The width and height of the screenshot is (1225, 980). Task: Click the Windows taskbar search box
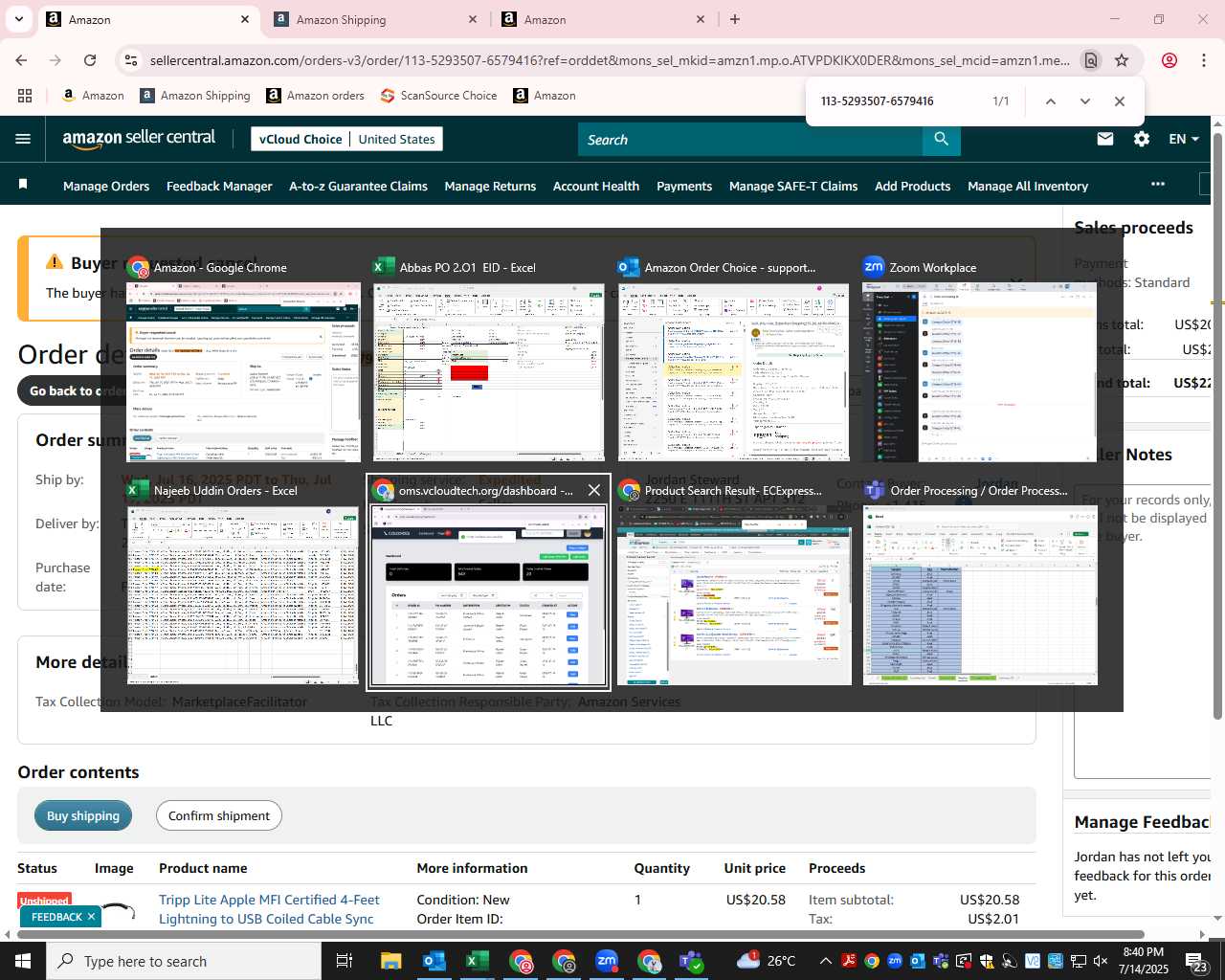click(184, 961)
